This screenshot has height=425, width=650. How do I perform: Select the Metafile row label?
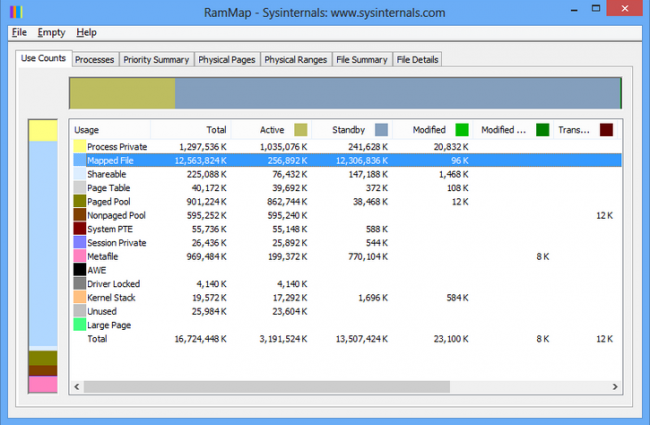102,256
